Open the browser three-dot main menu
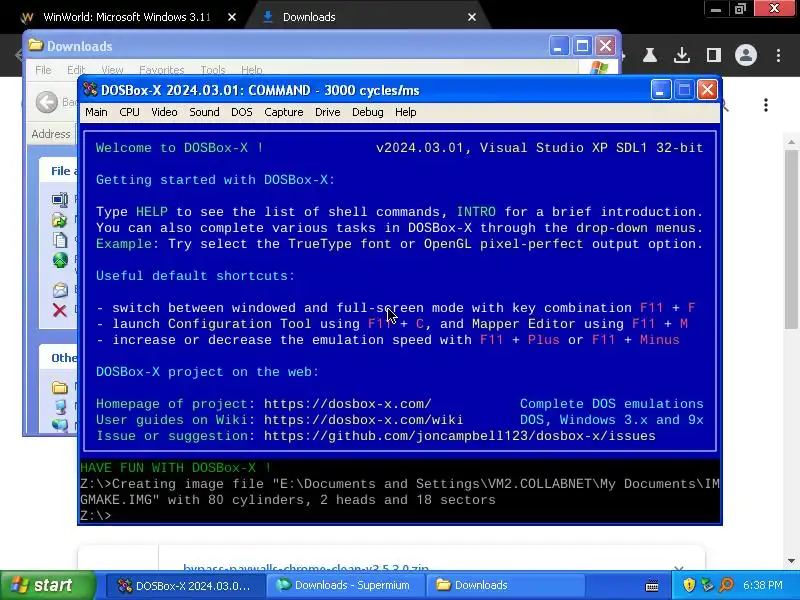 tap(779, 55)
